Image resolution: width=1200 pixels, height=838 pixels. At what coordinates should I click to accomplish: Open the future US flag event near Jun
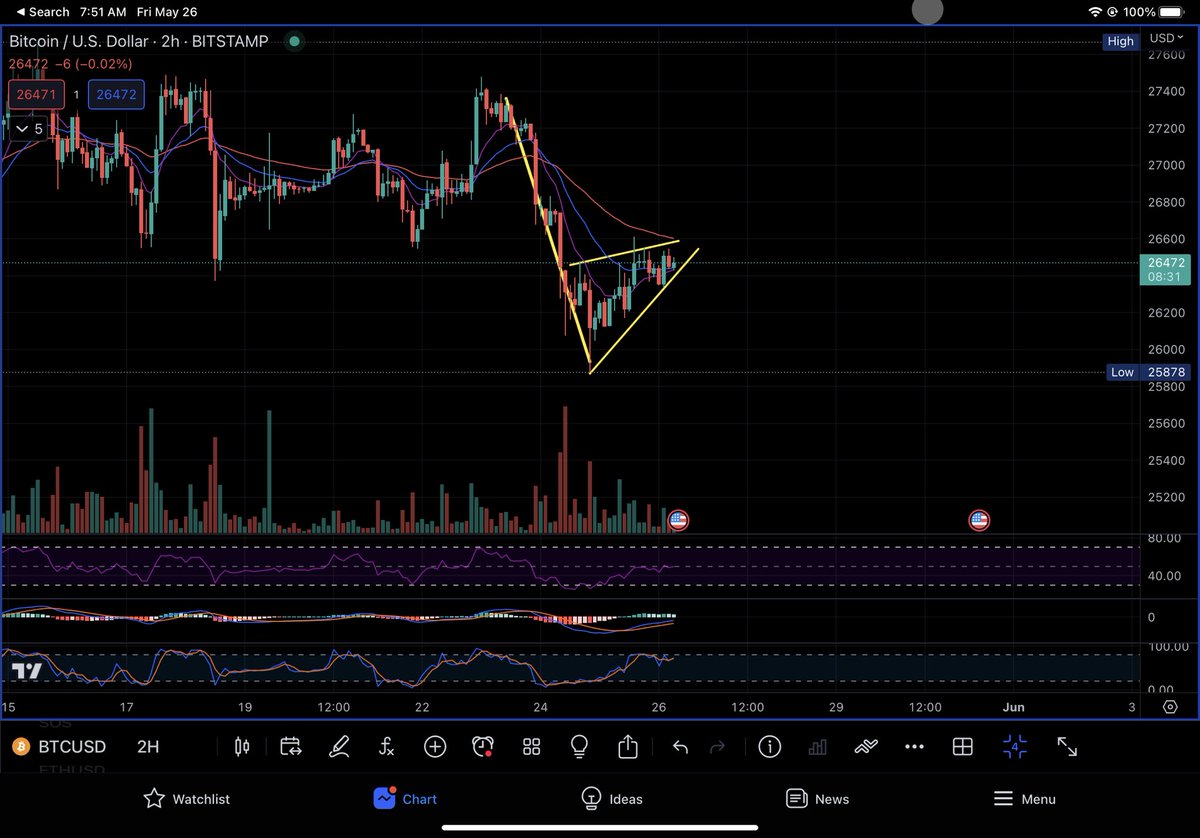tap(979, 519)
